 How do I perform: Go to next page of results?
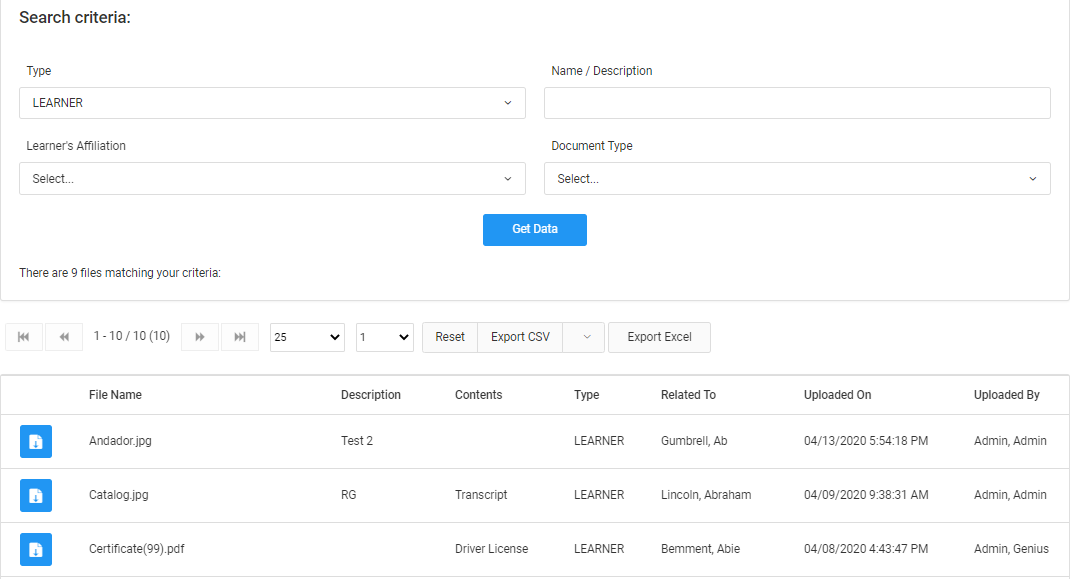pos(200,337)
